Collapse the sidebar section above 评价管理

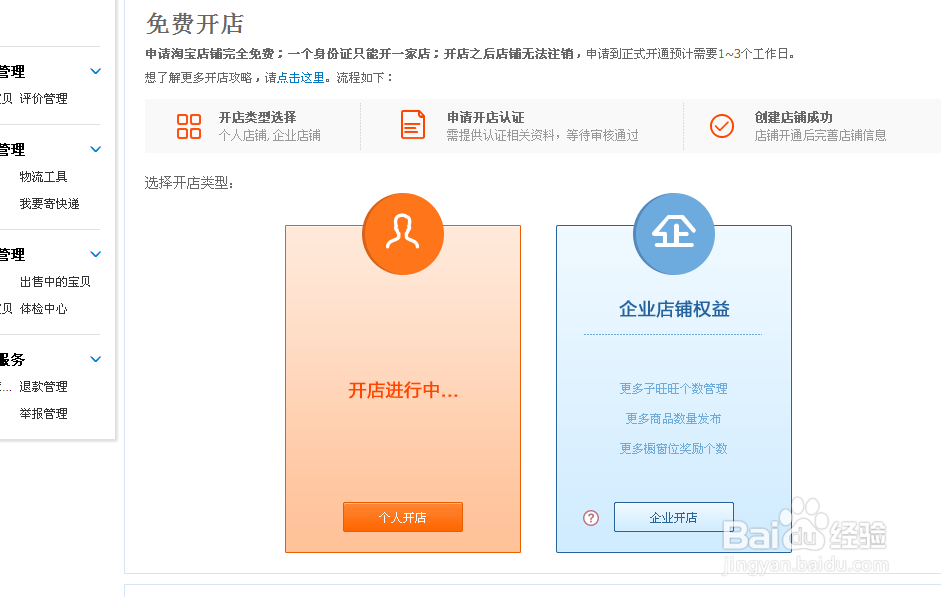click(95, 71)
